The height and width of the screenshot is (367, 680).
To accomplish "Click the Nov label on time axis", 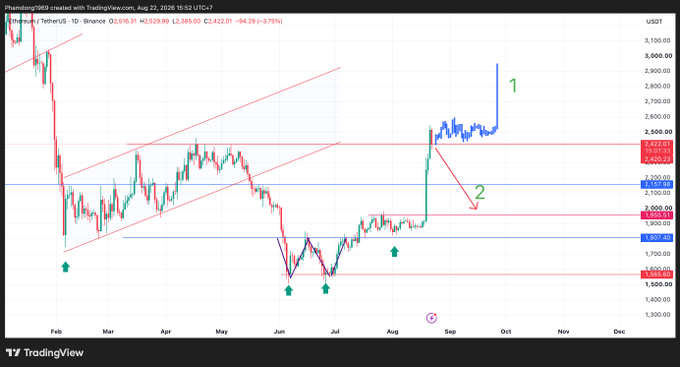I will (x=563, y=331).
